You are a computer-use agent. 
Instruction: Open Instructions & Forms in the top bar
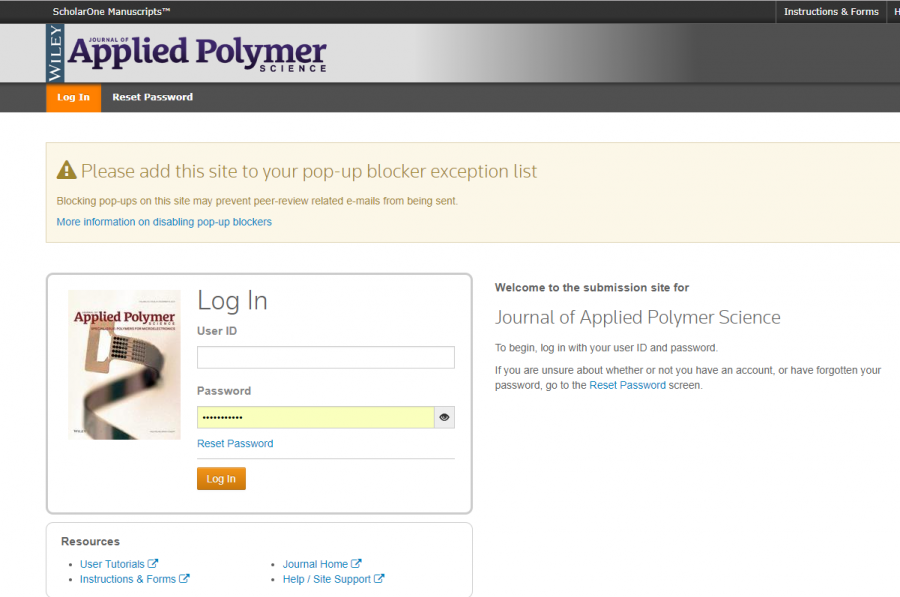tap(830, 12)
